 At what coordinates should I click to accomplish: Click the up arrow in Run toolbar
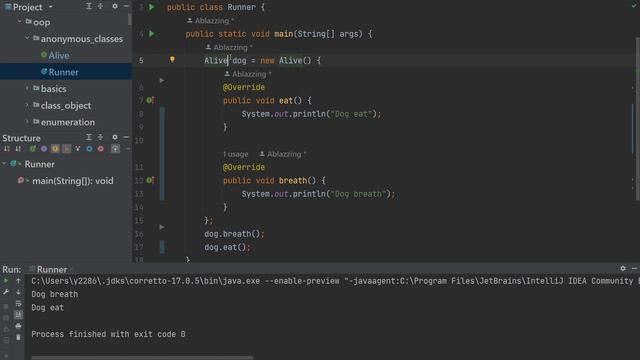click(x=18, y=281)
